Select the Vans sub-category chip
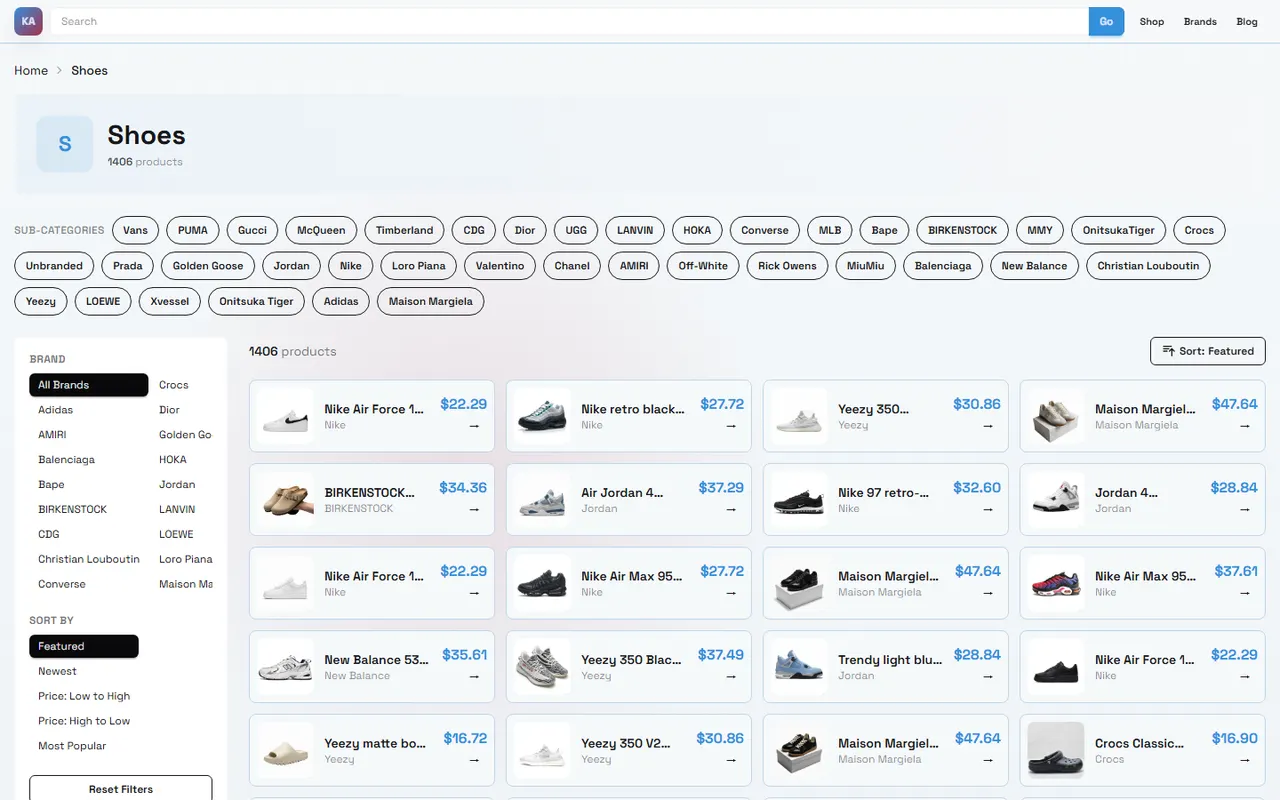Viewport: 1280px width, 800px height. click(x=135, y=230)
